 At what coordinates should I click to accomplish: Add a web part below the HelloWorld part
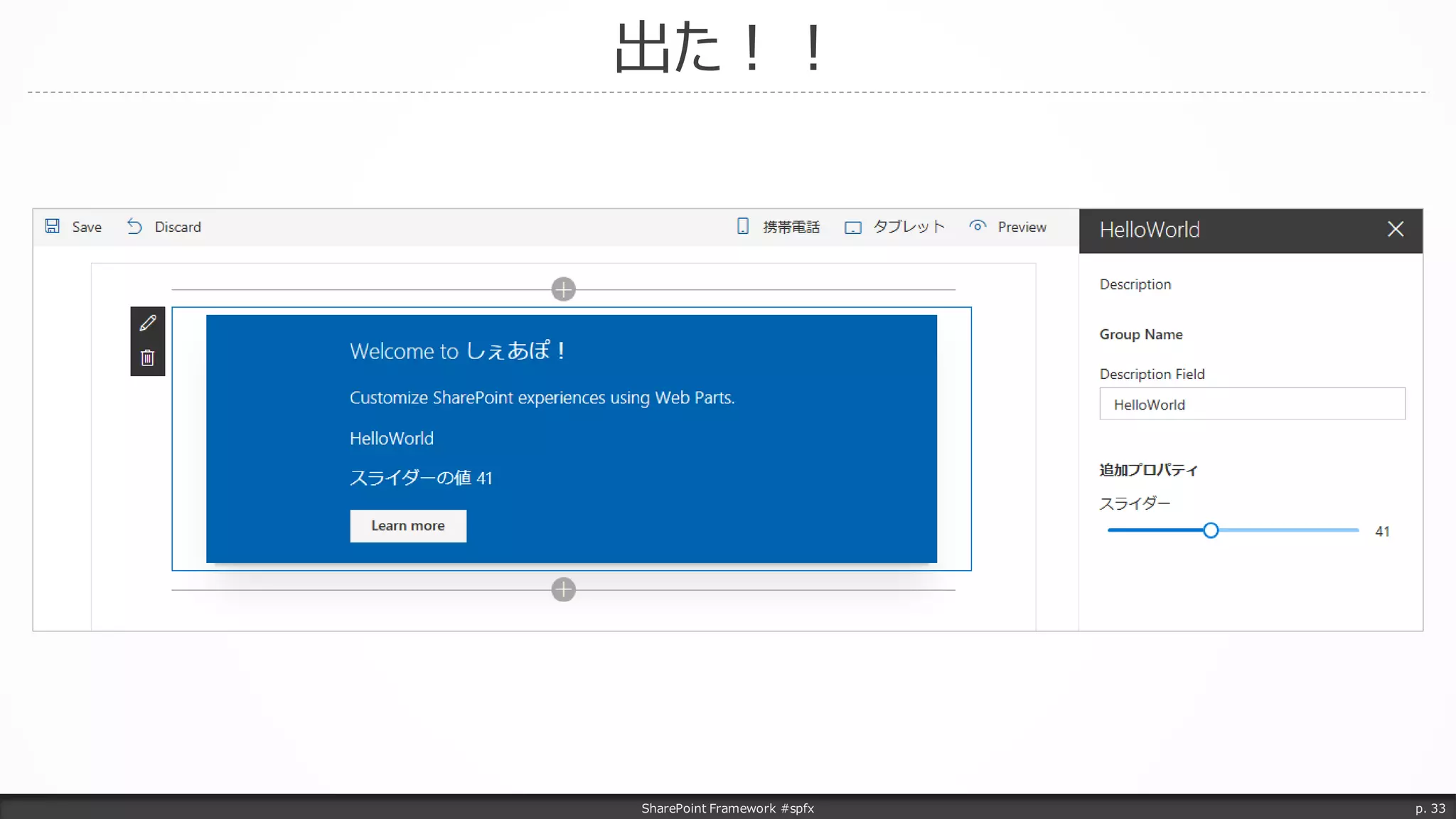(563, 589)
